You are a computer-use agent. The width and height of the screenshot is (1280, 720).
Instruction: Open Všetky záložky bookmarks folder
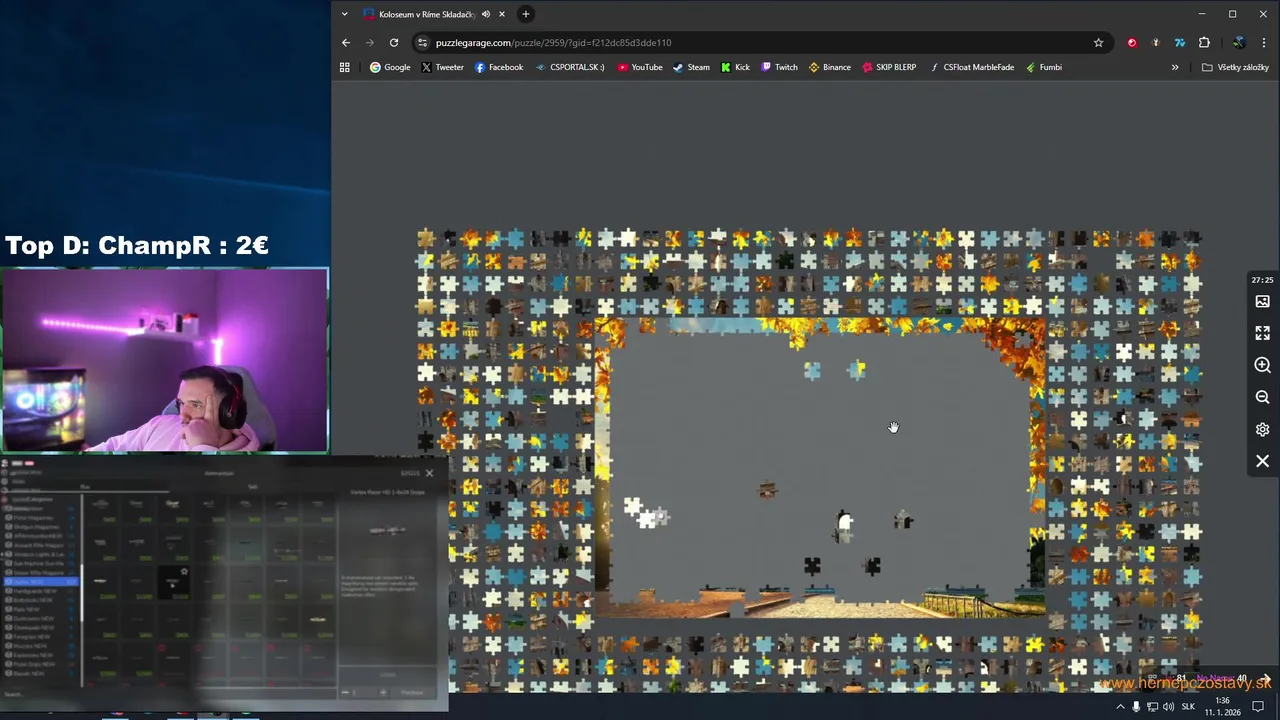pos(1235,67)
